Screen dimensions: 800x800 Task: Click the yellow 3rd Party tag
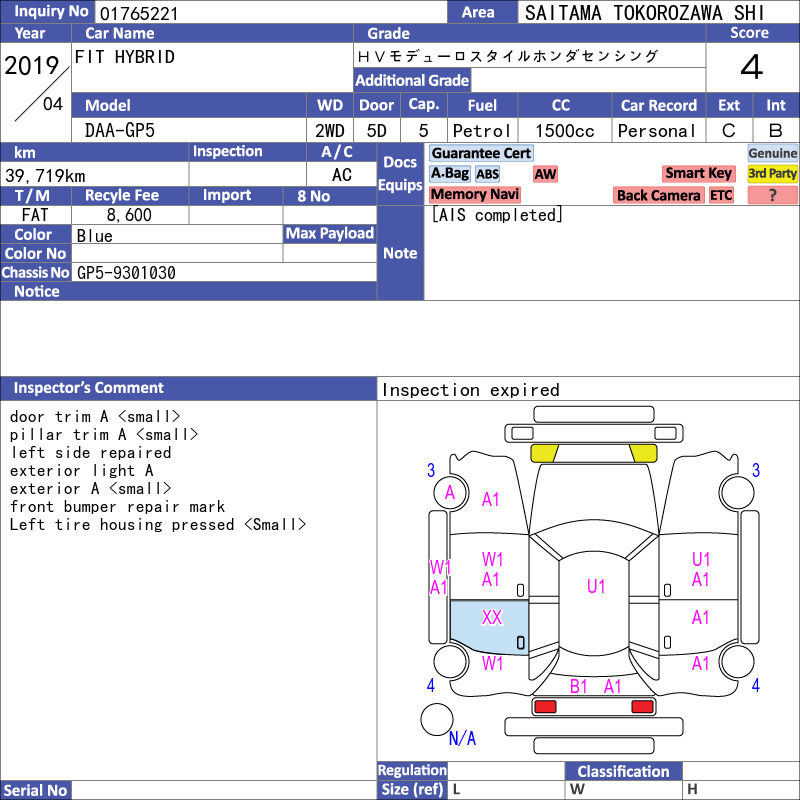click(x=772, y=173)
